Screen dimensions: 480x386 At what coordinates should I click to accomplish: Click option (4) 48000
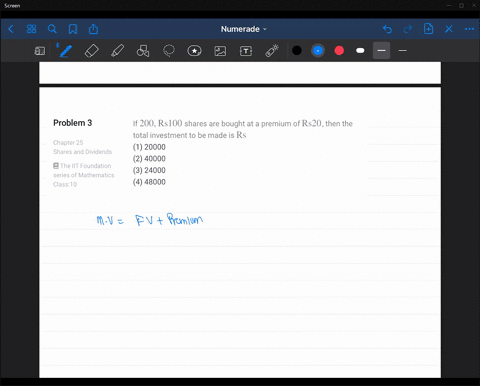149,182
